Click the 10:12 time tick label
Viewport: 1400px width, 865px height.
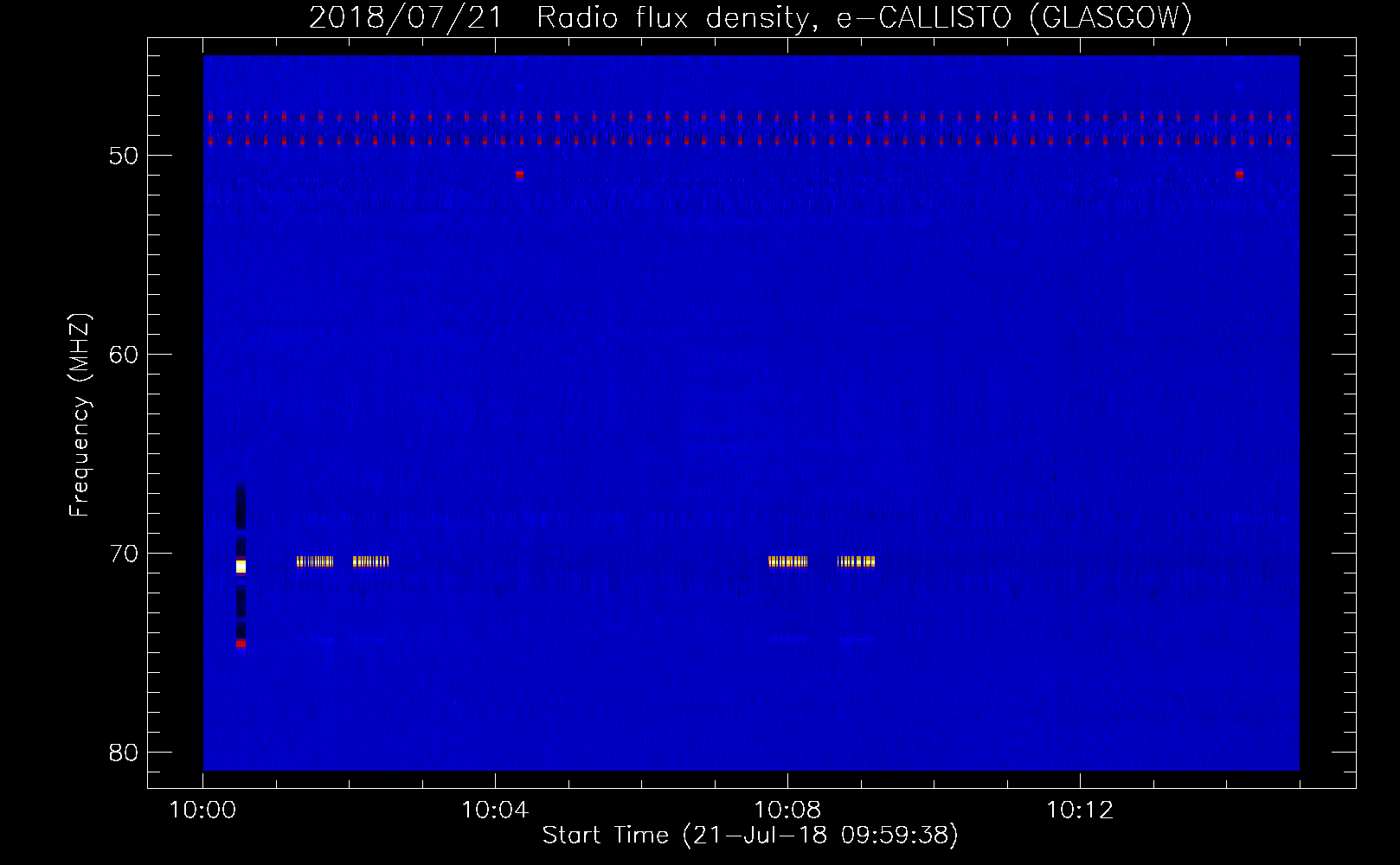[x=1080, y=811]
